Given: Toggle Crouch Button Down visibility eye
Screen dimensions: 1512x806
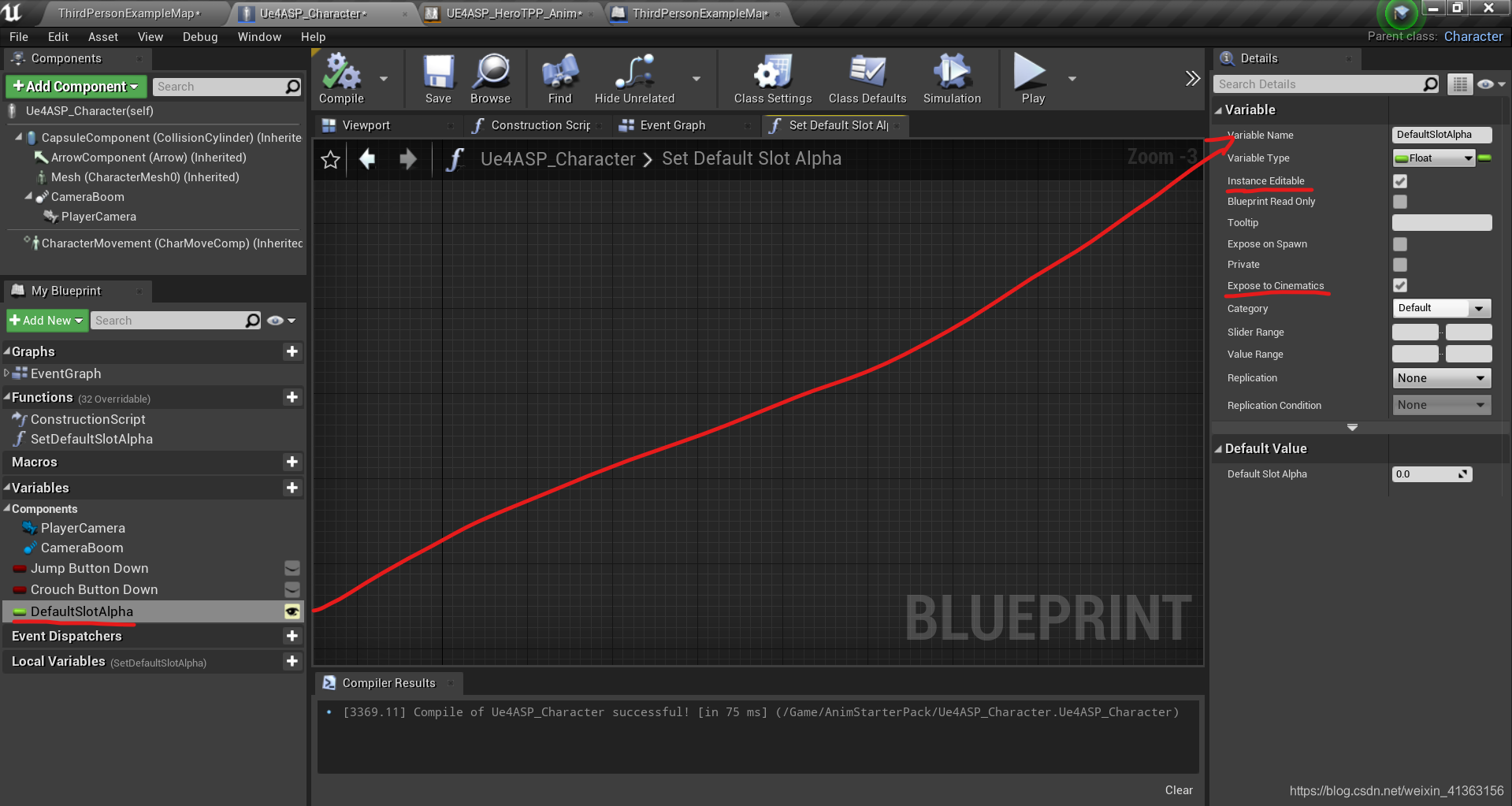Looking at the screenshot, I should [292, 589].
